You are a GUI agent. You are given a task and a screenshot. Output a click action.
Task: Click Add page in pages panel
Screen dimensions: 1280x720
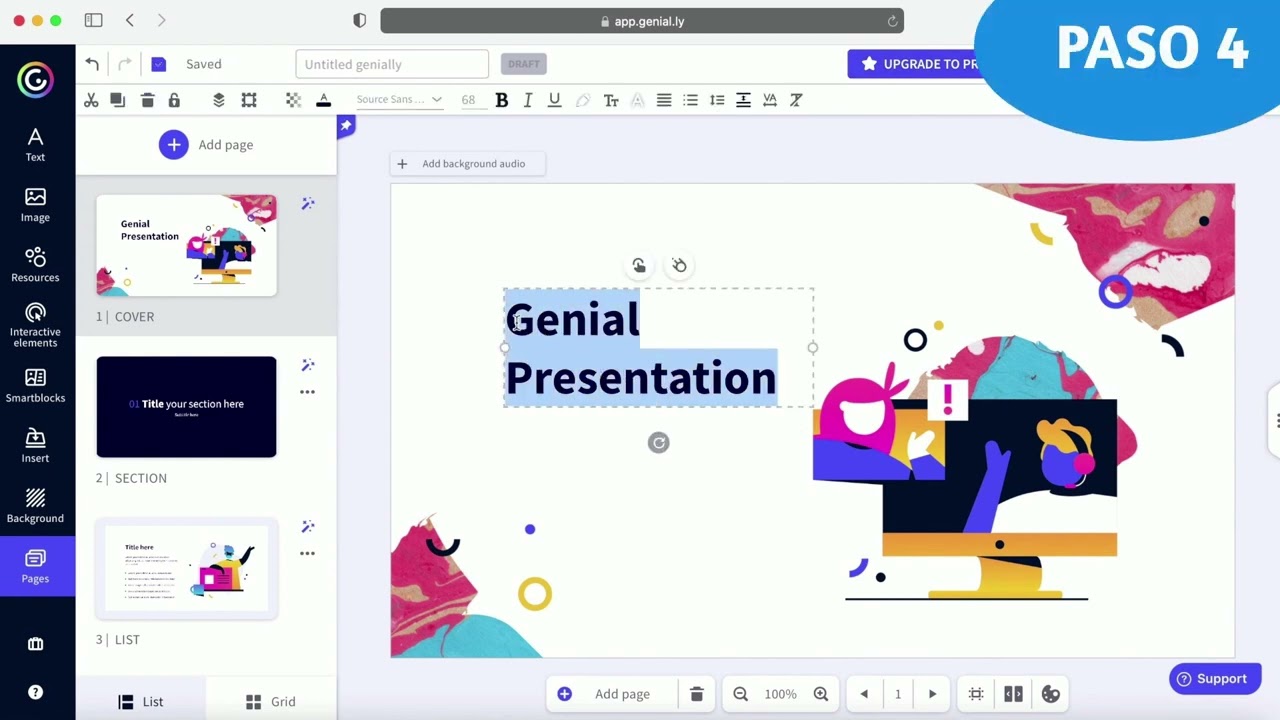pyautogui.click(x=206, y=145)
